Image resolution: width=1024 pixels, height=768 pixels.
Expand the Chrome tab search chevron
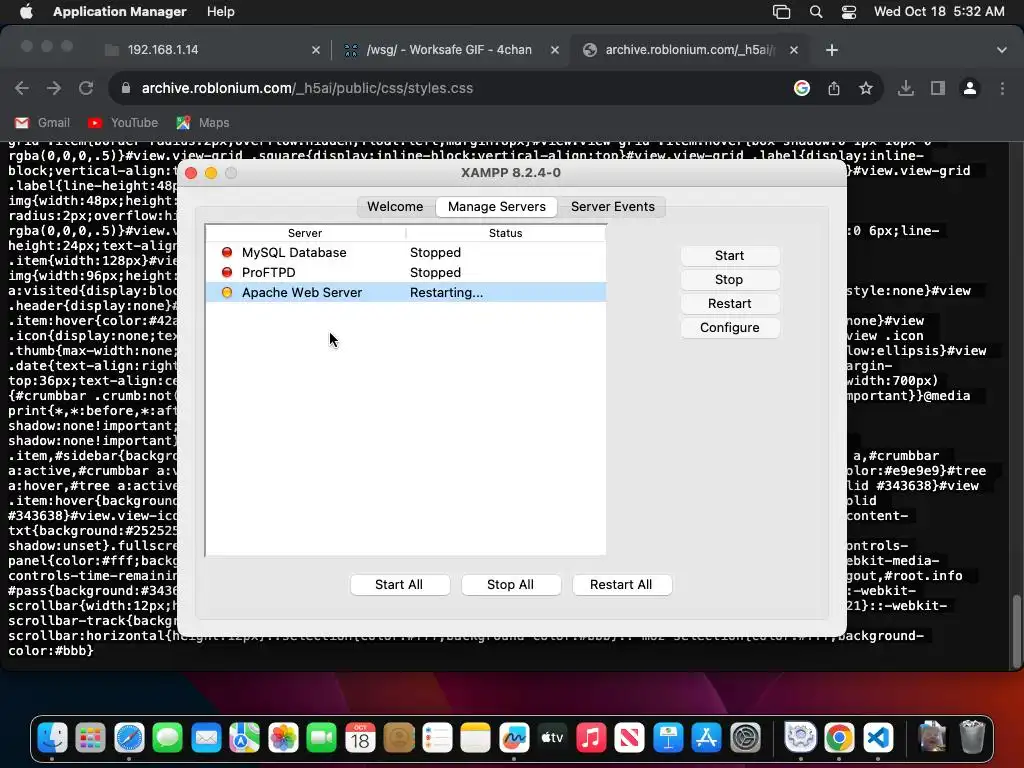pos(1002,50)
